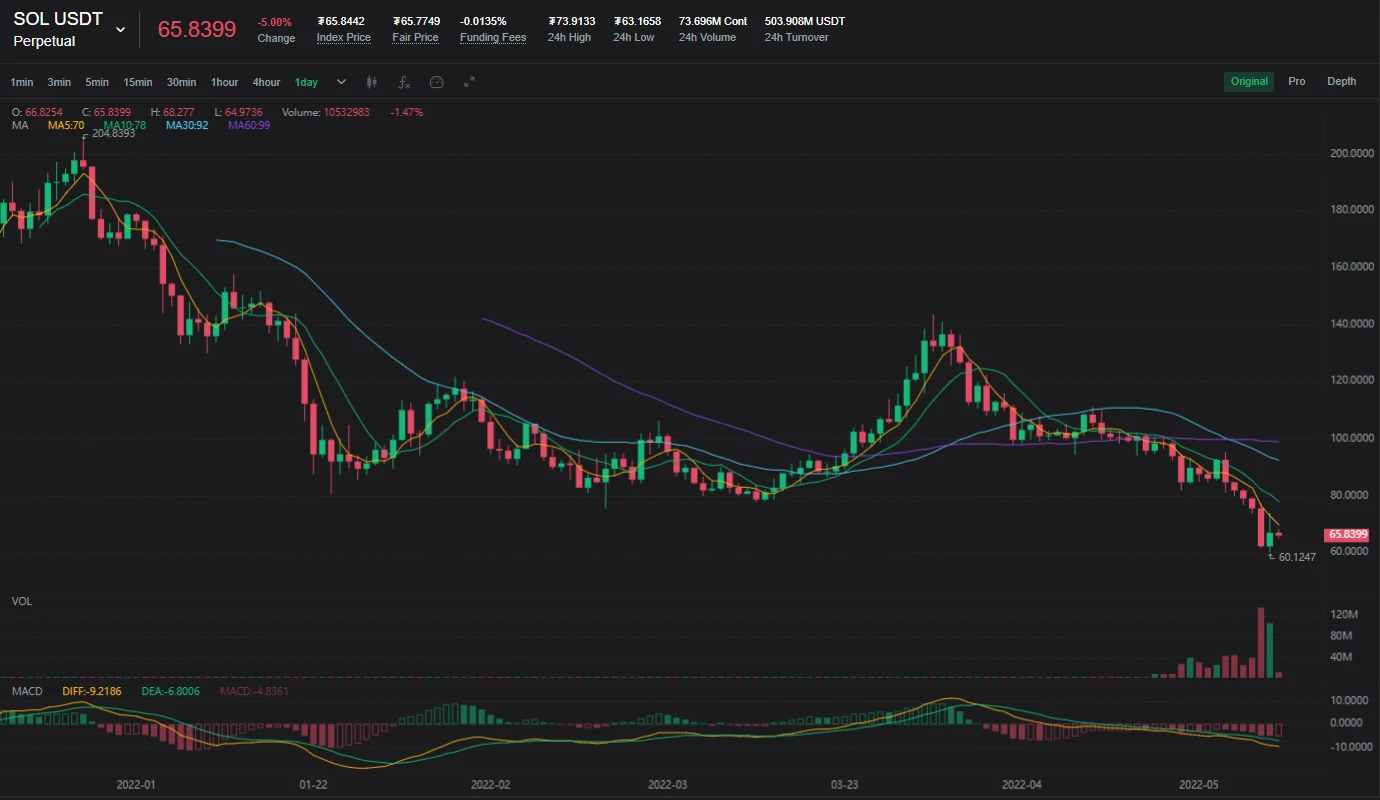Click the 140.0000 price axis label
1380x800 pixels.
point(1351,324)
